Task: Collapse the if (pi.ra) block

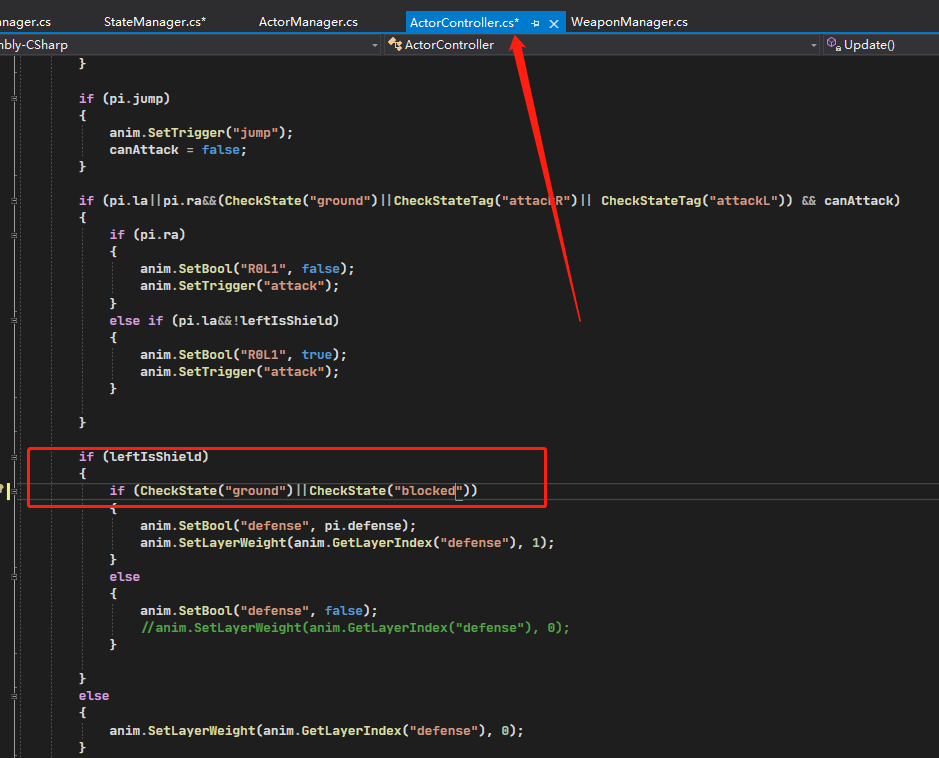Action: [14, 235]
